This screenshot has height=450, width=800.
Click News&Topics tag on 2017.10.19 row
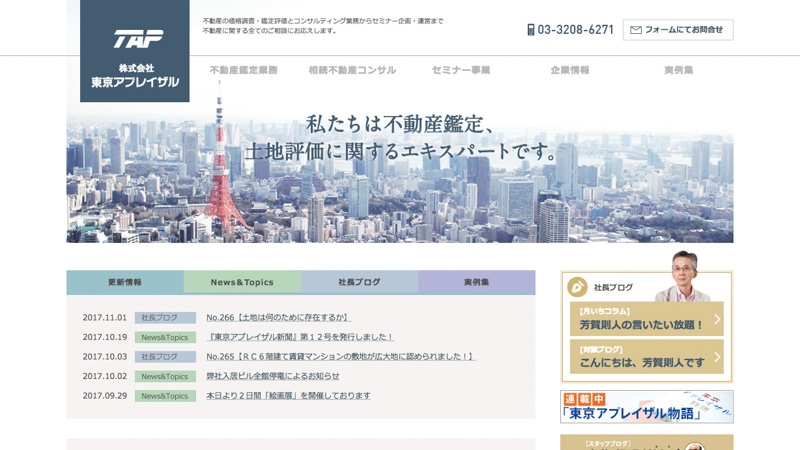click(165, 337)
